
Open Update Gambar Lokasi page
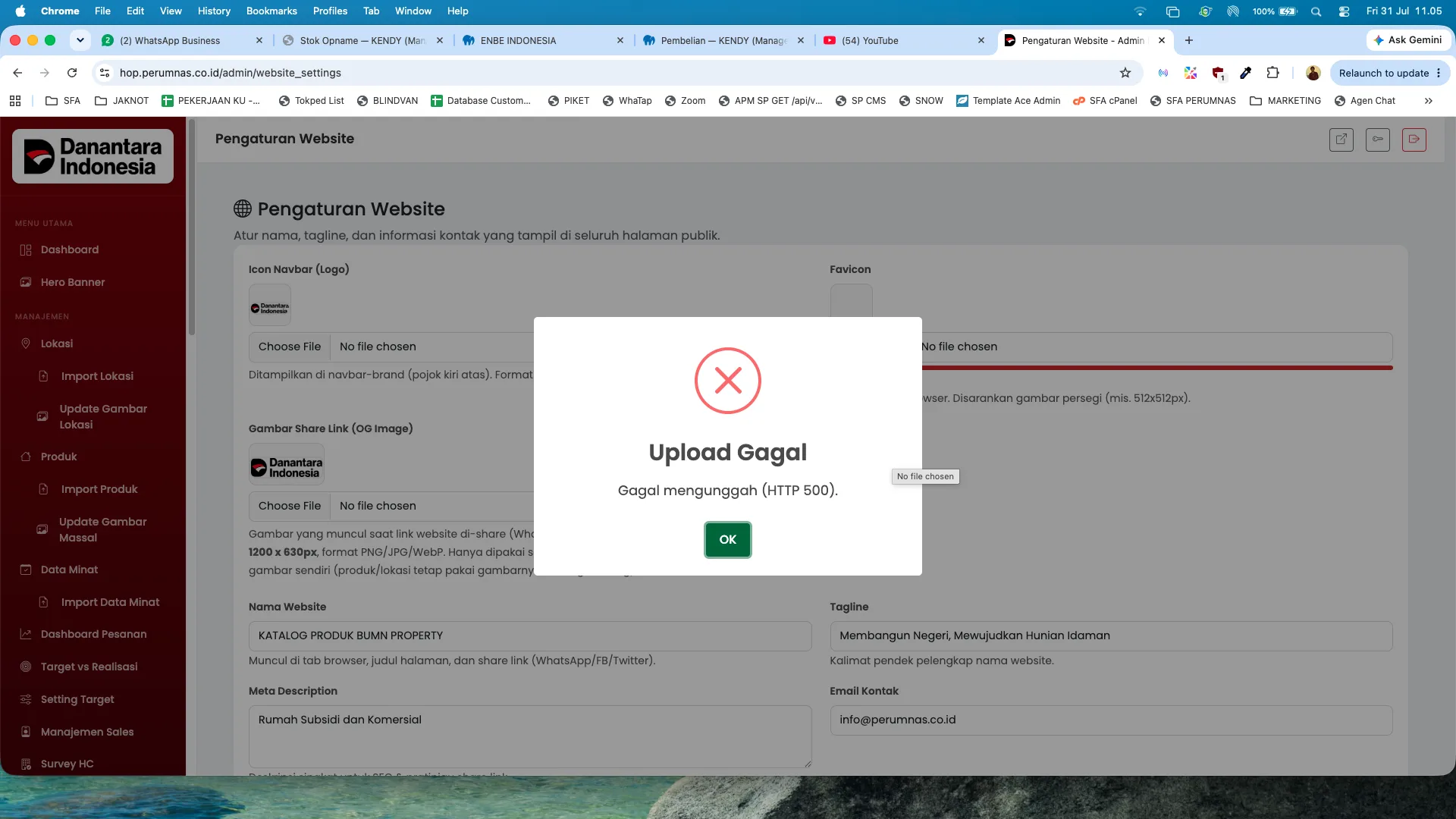[103, 416]
